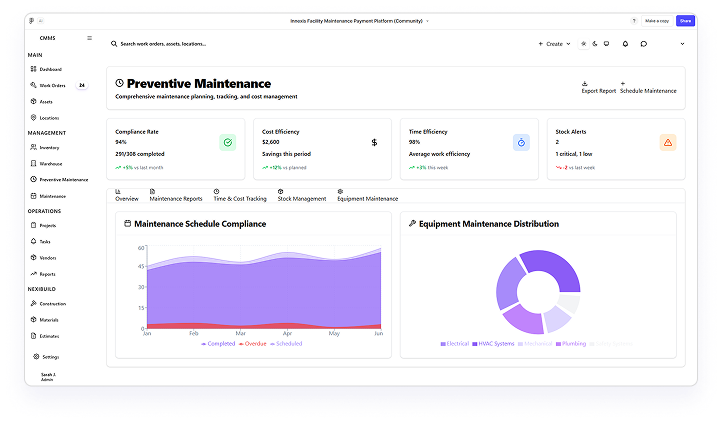Click the Assets sidebar icon

tap(33, 101)
